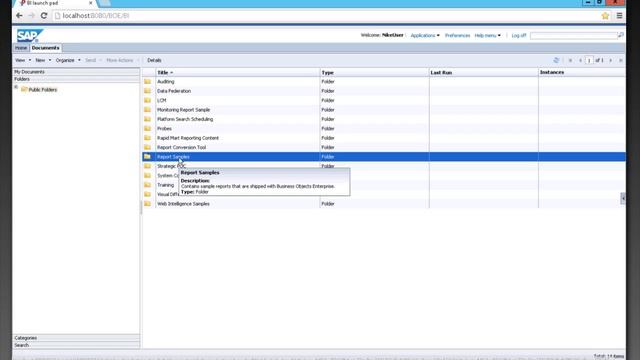This screenshot has height=360, width=640.
Task: Go to first page arrow
Action: [x=570, y=60]
